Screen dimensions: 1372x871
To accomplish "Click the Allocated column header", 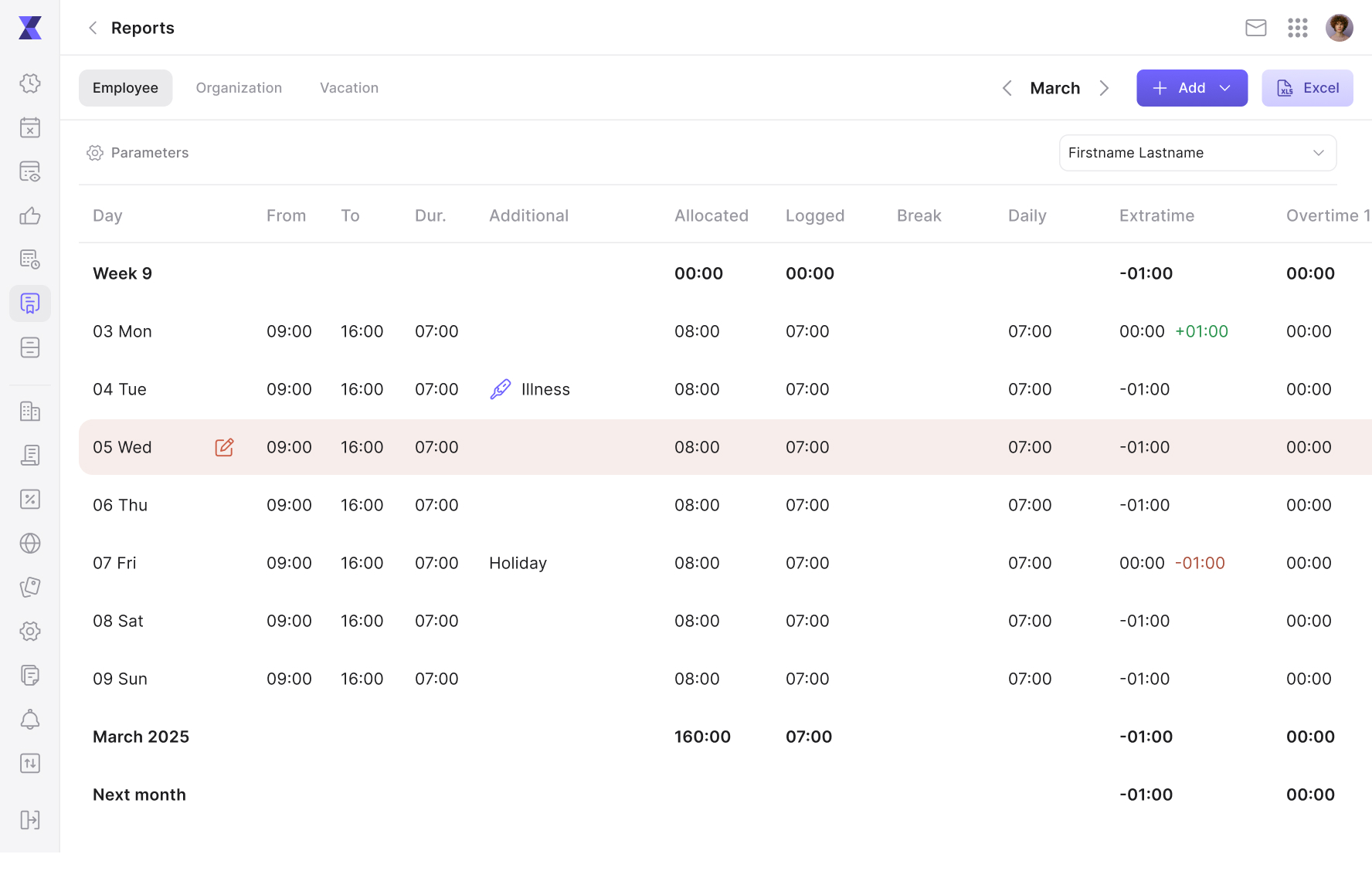I will [711, 215].
